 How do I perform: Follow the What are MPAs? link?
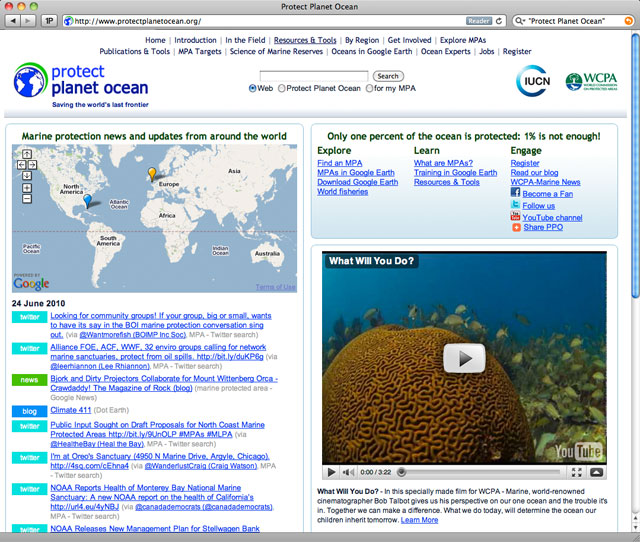tap(443, 163)
